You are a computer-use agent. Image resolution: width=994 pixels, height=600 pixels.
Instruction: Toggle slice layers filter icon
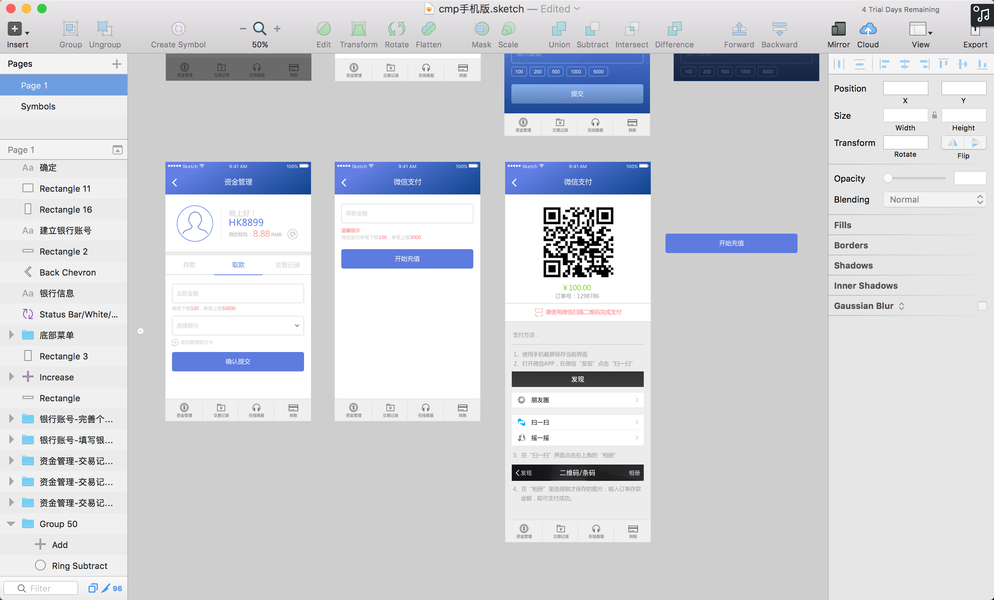(x=105, y=588)
